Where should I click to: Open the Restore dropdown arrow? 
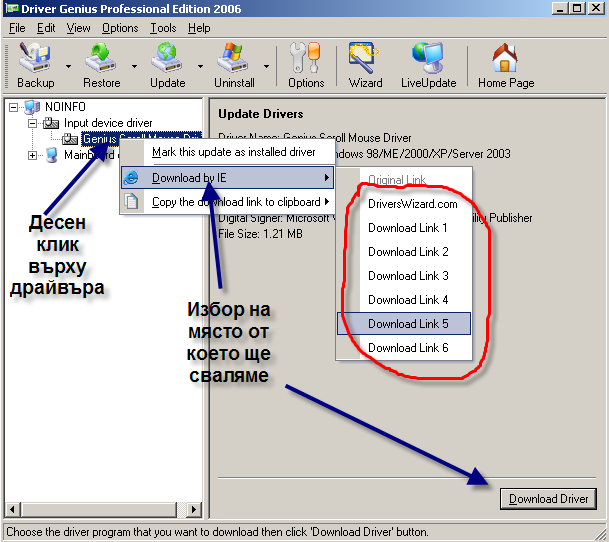(x=134, y=66)
